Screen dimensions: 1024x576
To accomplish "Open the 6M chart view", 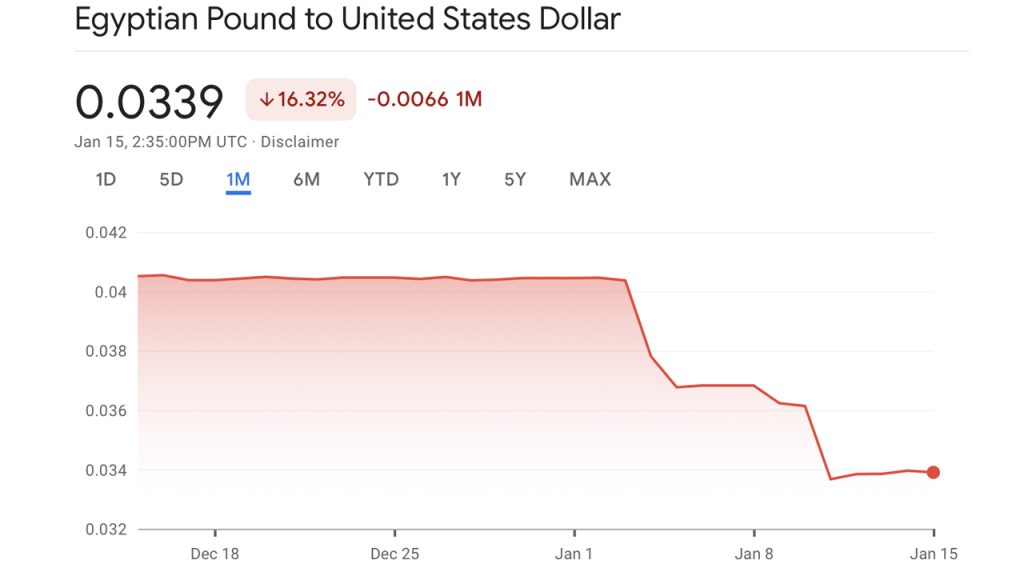I will click(307, 180).
